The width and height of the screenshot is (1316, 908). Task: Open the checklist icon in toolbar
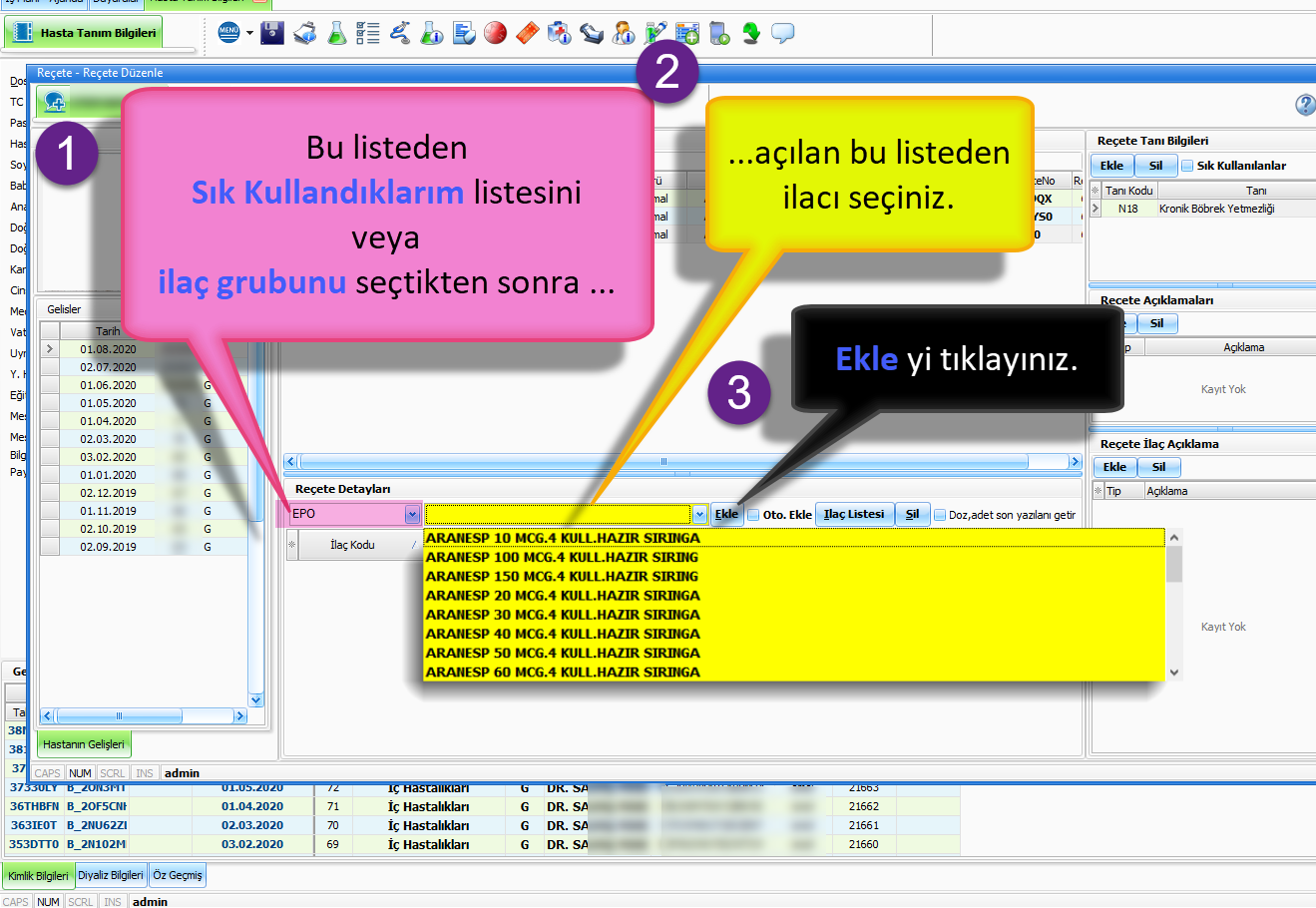368,33
